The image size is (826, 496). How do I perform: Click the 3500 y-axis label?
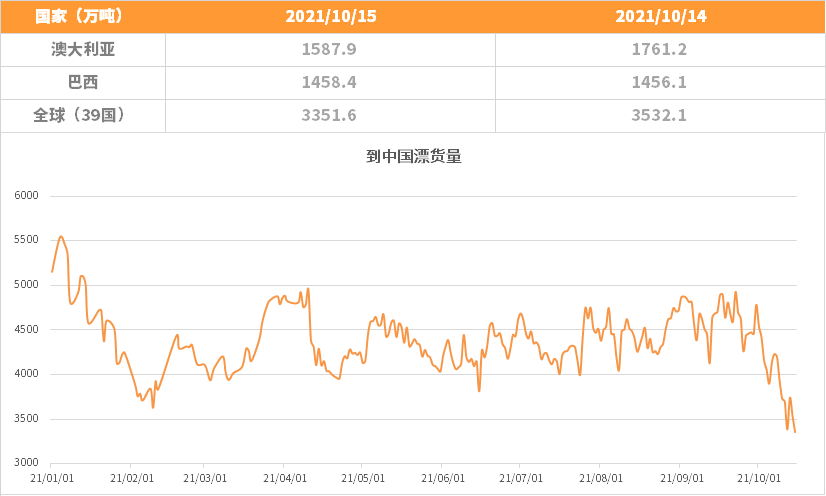coord(26,419)
